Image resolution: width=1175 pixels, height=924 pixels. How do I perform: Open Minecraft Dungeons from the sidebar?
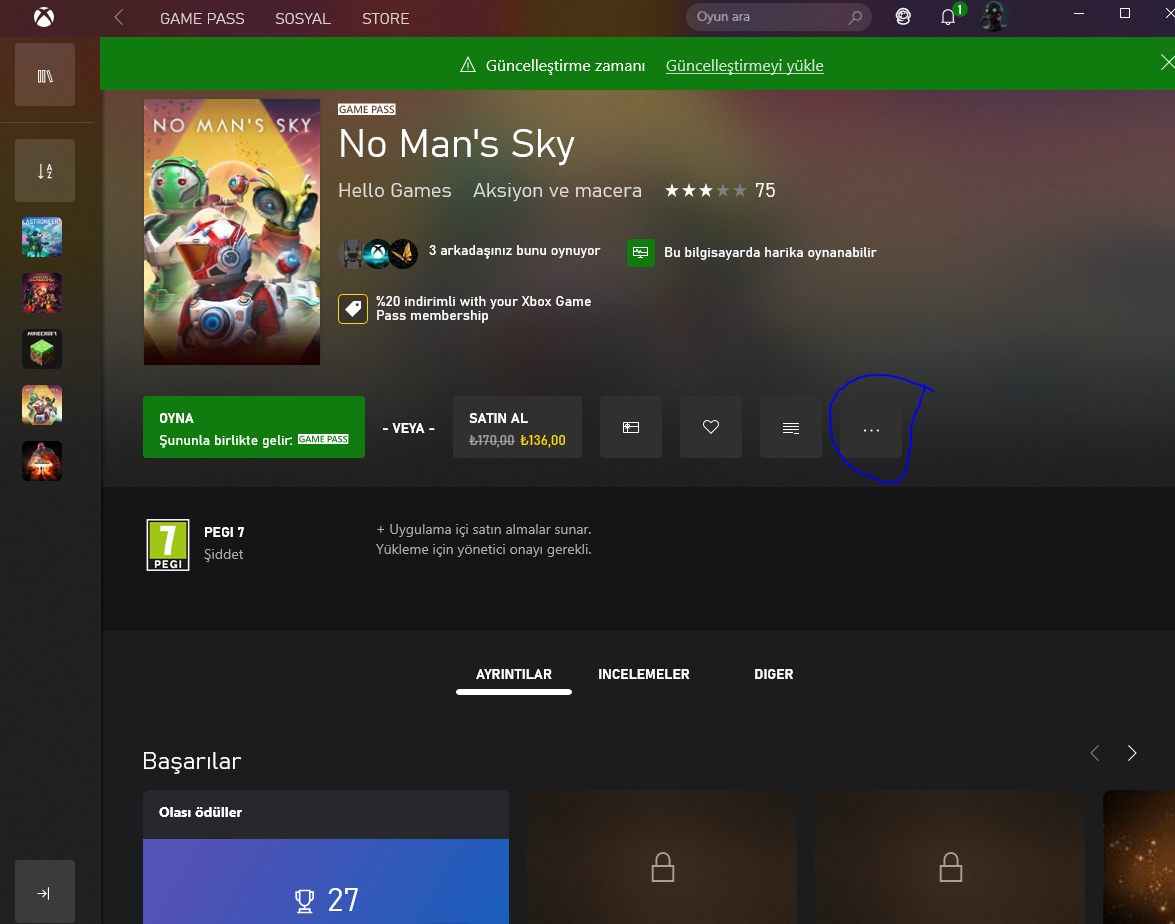(x=42, y=293)
